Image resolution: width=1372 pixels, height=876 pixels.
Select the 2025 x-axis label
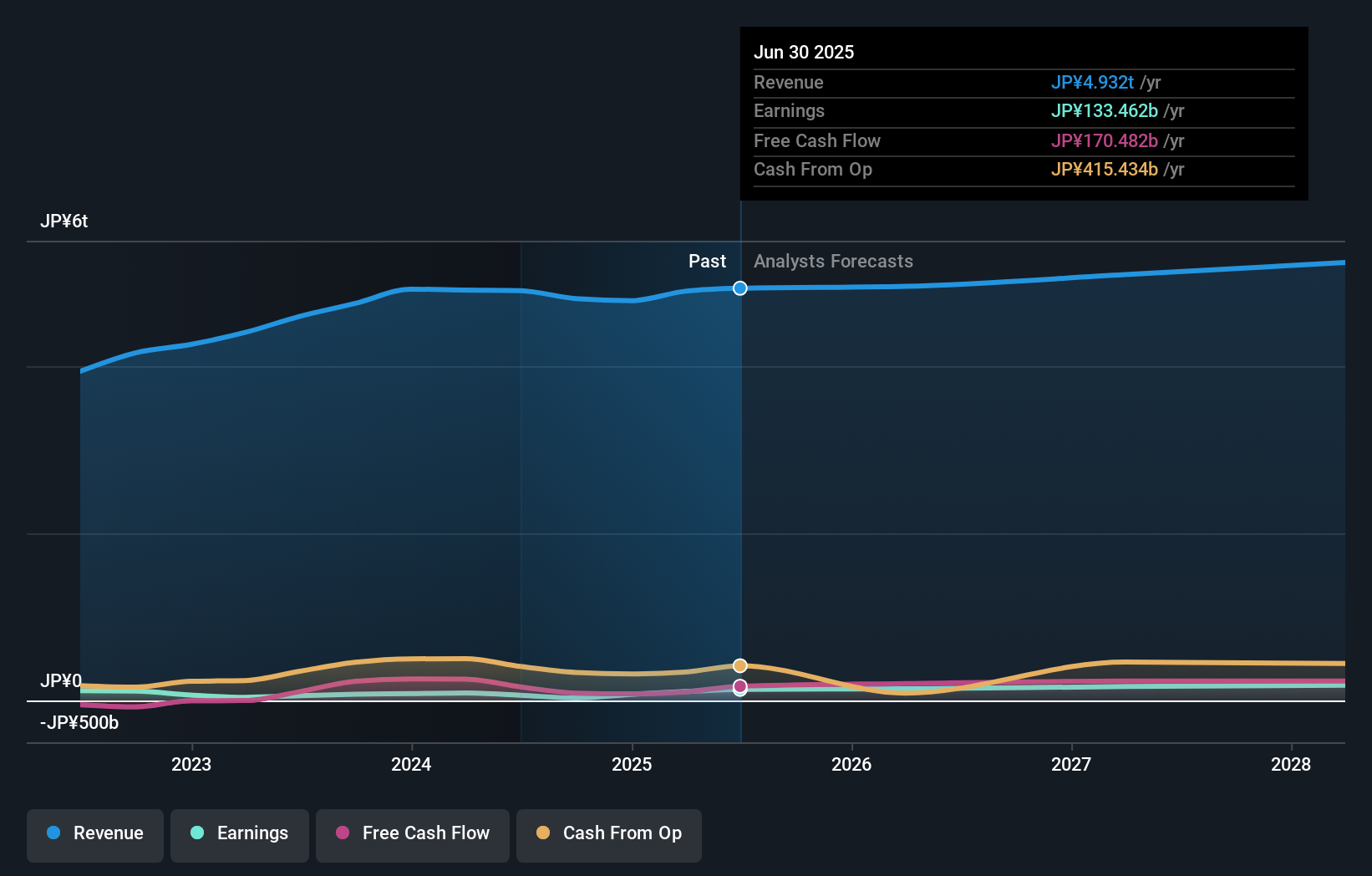tap(632, 764)
